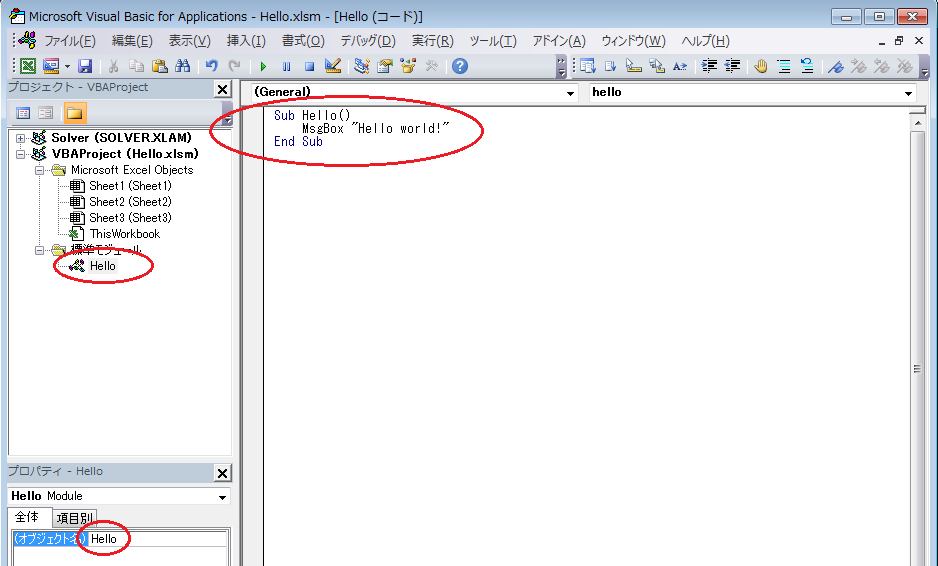Viewport: 938px width, 566px height.
Task: Close the プロパティ - Hello pane
Action: point(223,473)
